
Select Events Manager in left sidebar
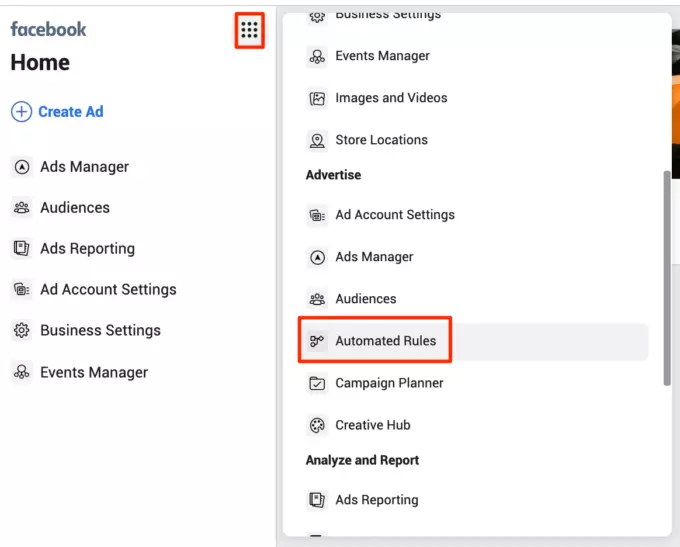(x=93, y=372)
